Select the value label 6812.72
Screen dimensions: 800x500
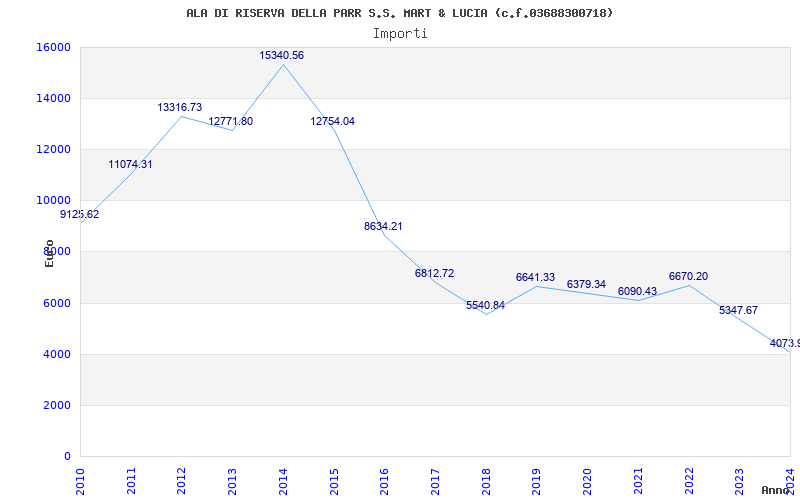click(x=434, y=273)
